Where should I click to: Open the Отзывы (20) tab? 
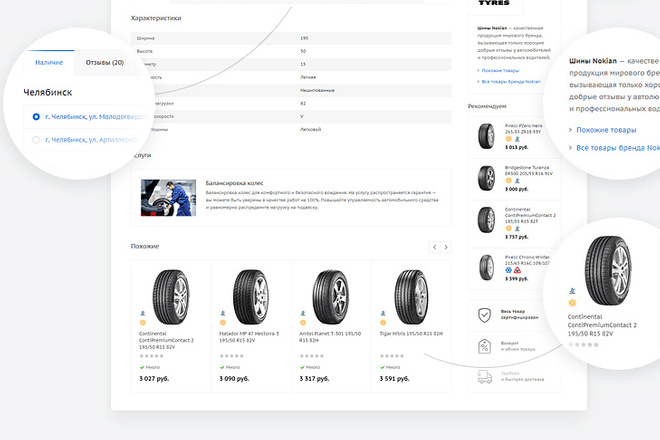(105, 62)
